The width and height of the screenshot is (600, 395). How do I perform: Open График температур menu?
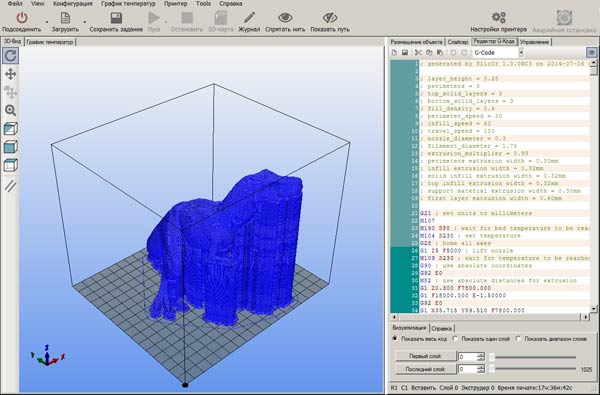click(x=128, y=3)
